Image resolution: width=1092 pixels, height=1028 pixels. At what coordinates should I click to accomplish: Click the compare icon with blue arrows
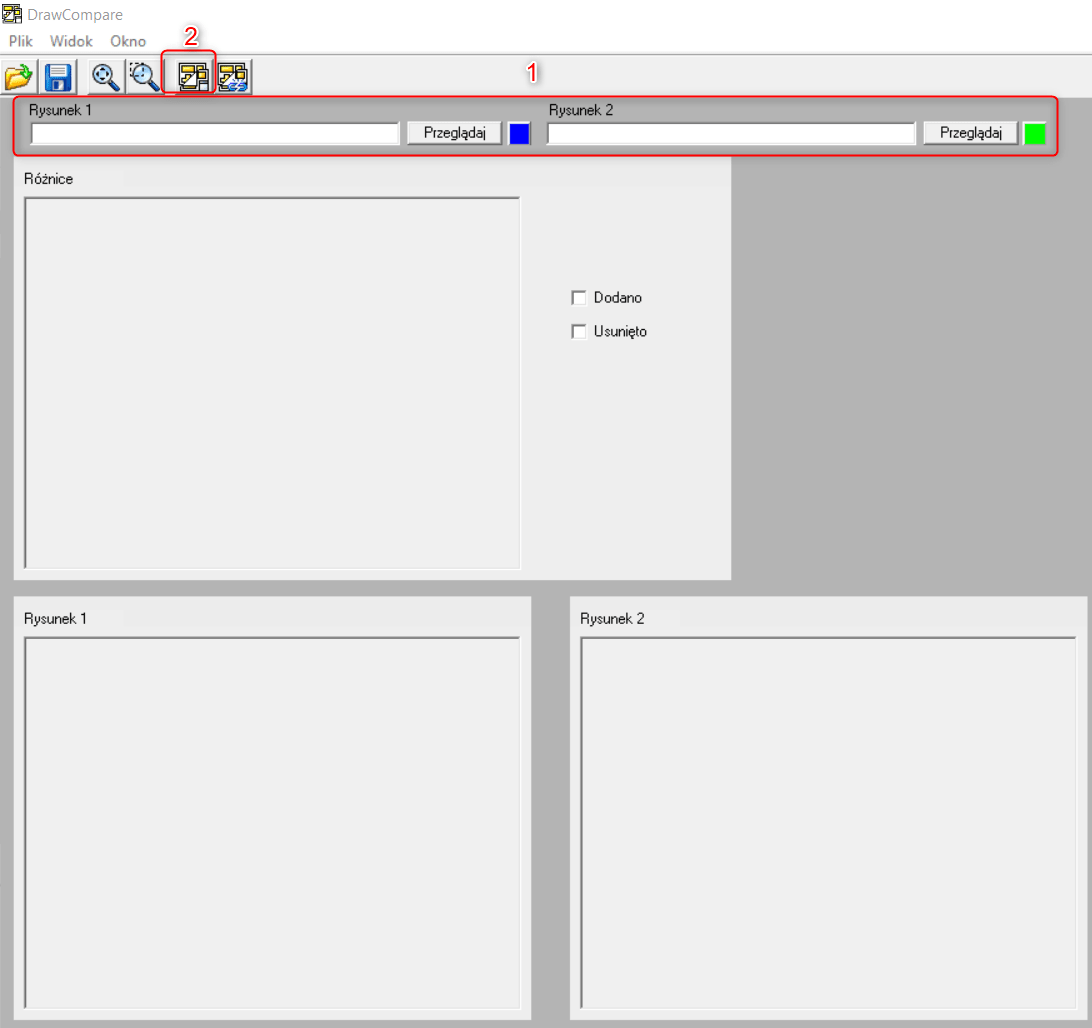[x=233, y=77]
